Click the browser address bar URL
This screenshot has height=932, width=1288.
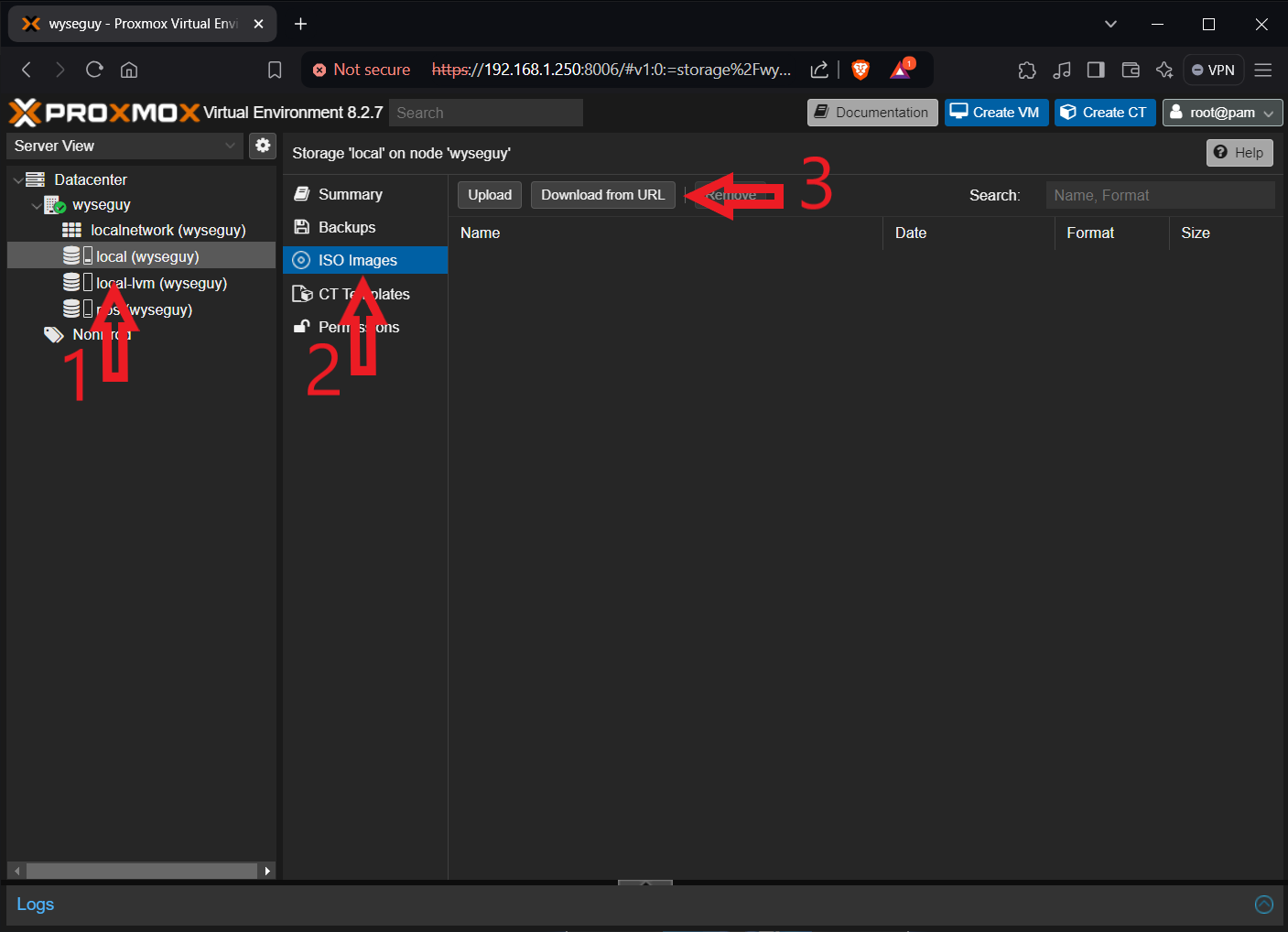tap(612, 70)
